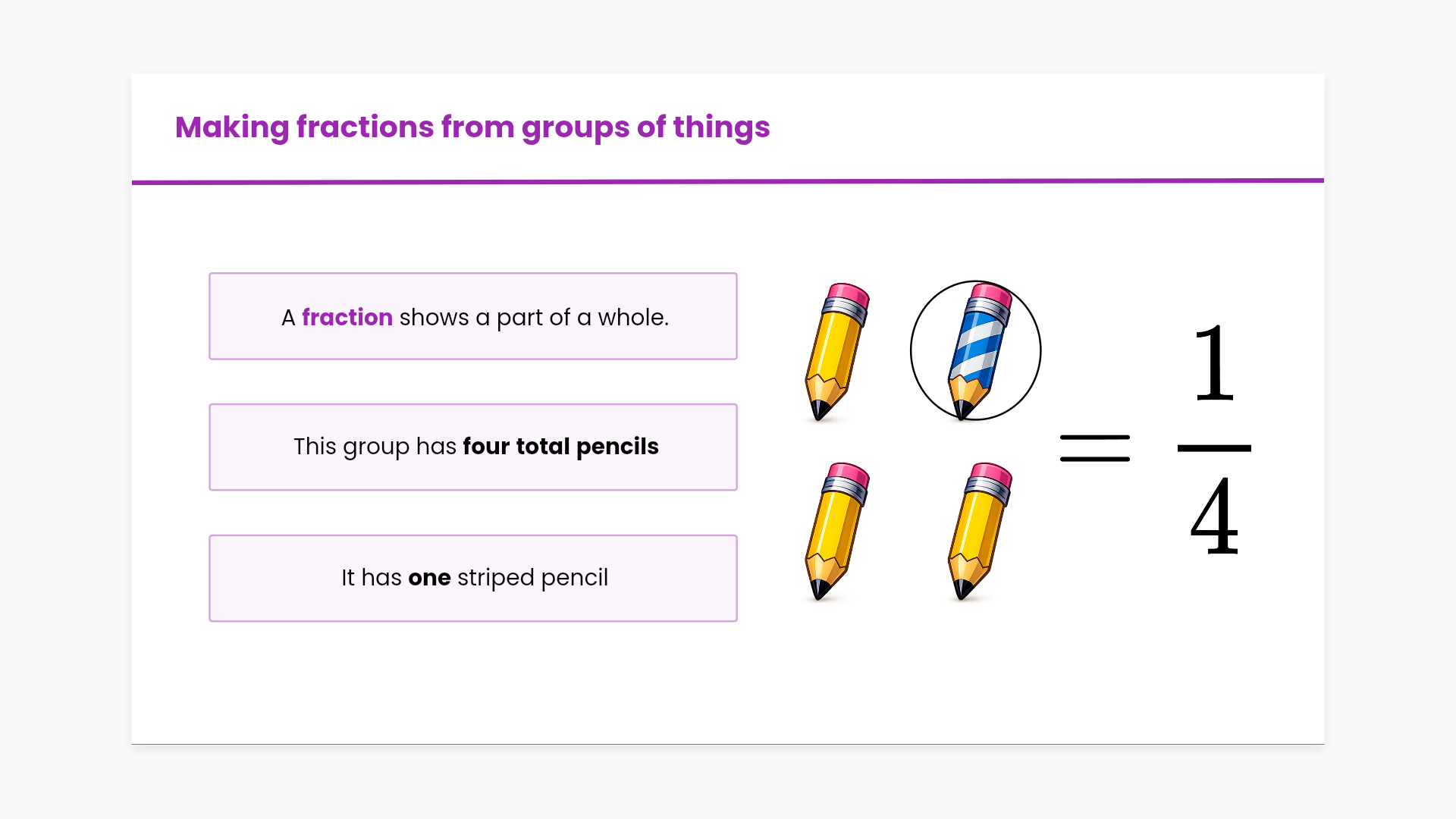
Task: Pick the bottom-right yellow pencil
Action: (978, 530)
